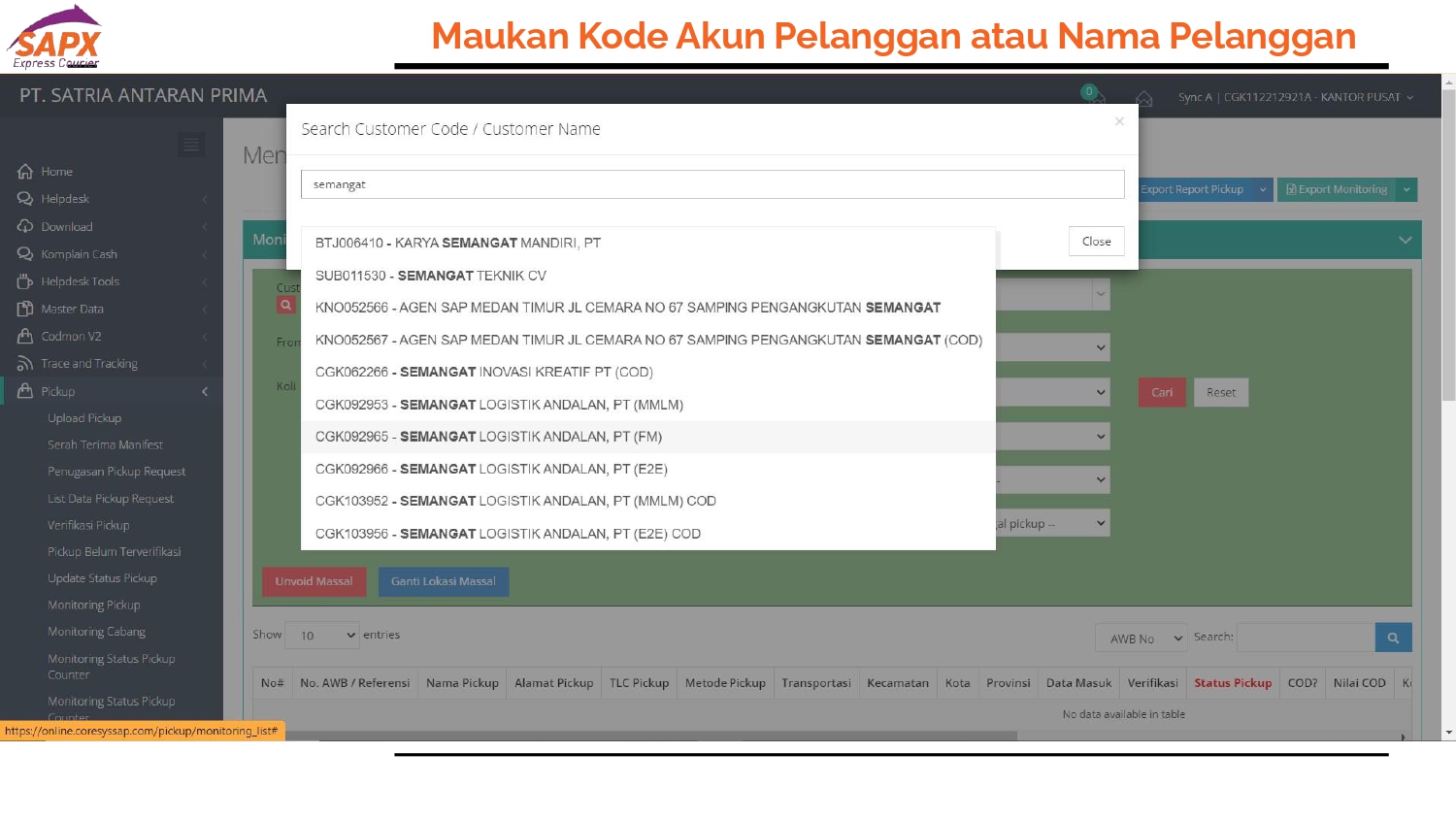This screenshot has height=819, width=1456.
Task: Expand the Helpdesk submenu arrow
Action: pyautogui.click(x=205, y=199)
